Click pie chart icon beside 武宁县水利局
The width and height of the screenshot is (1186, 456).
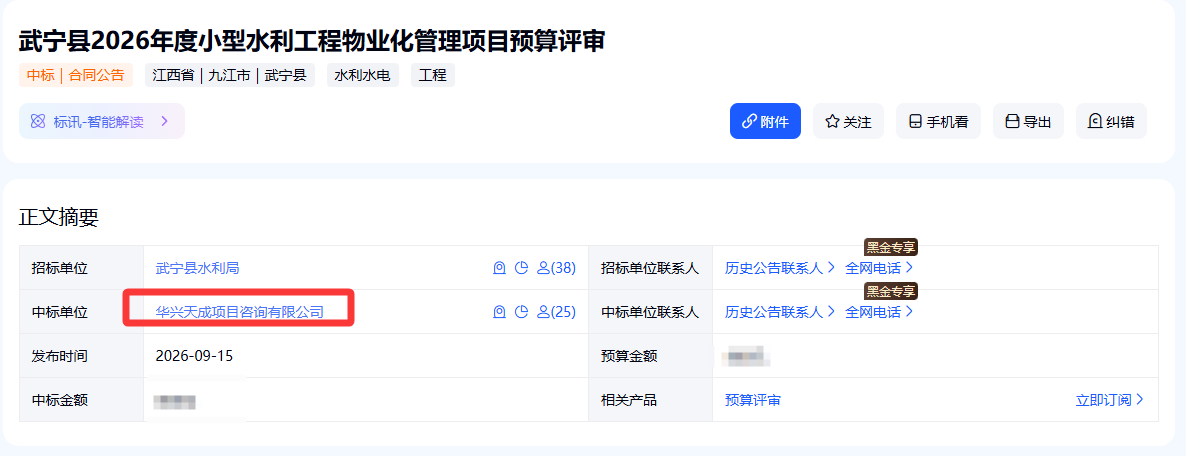click(x=520, y=268)
